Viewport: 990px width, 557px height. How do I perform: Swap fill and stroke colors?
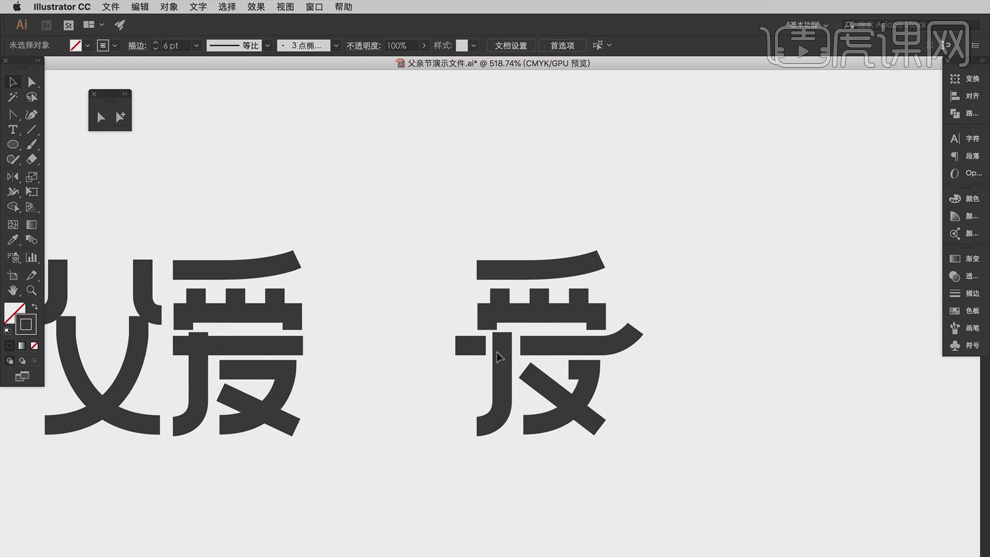[35, 307]
